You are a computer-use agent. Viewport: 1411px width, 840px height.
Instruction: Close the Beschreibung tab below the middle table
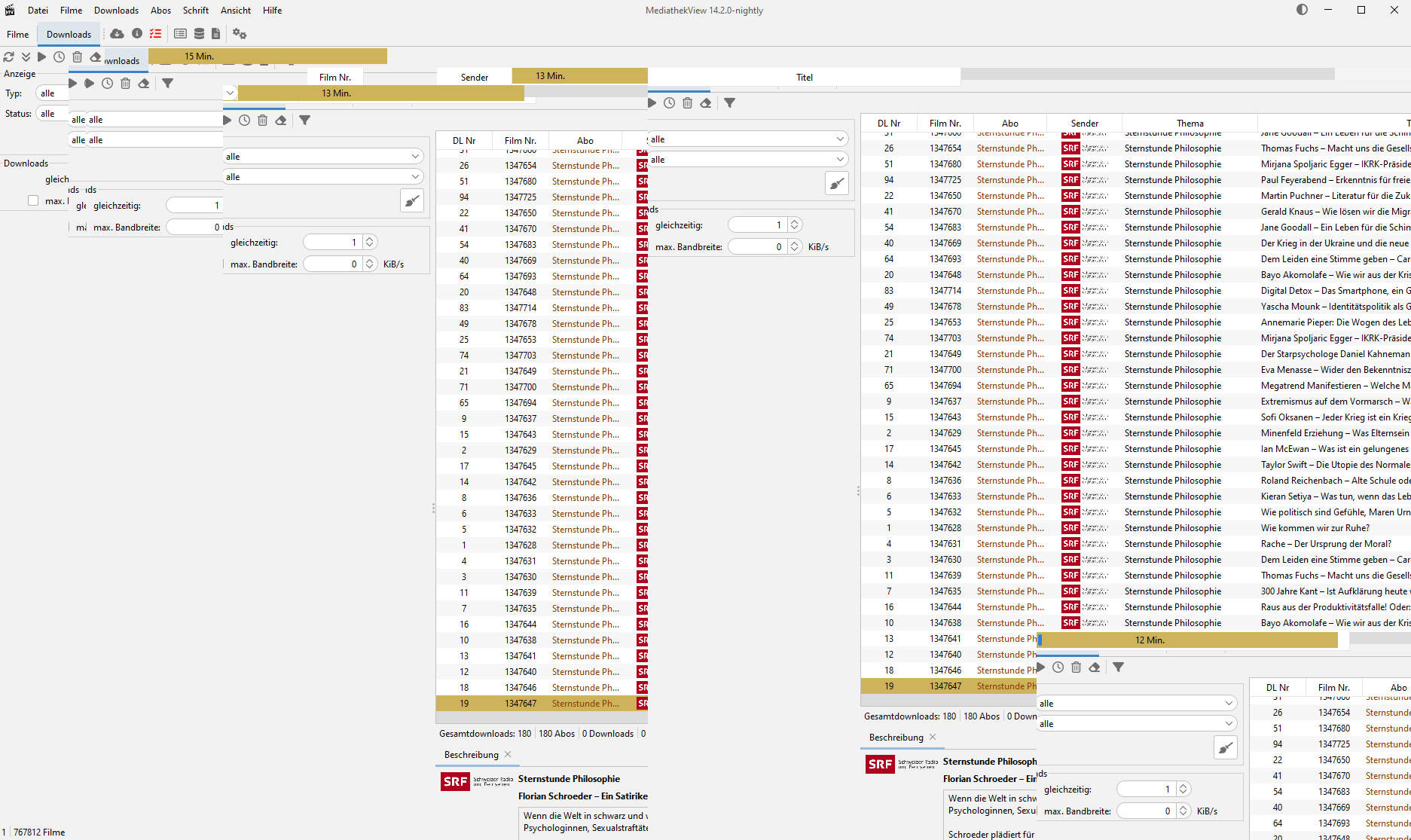[508, 754]
